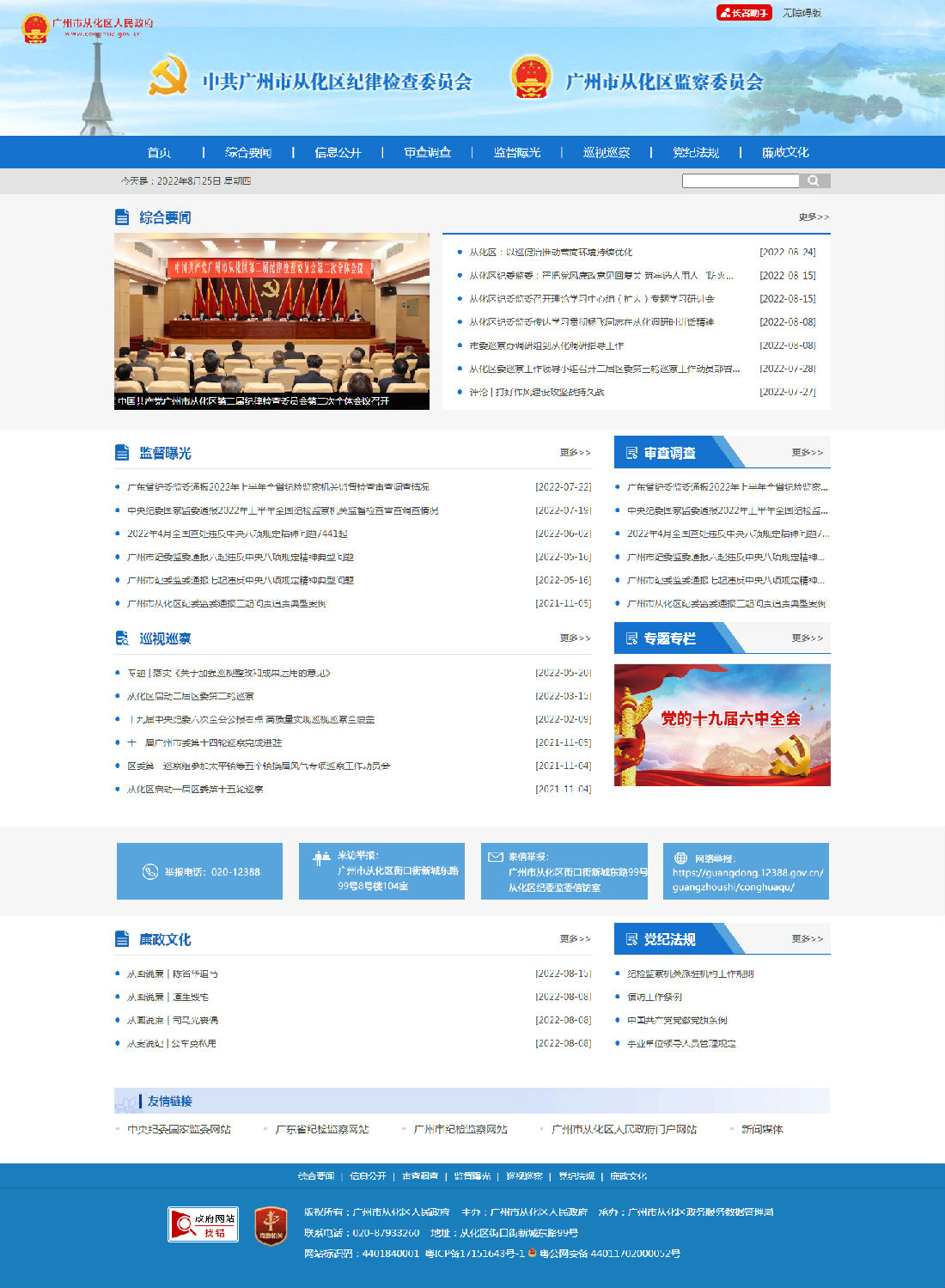The height and width of the screenshot is (1288, 945).
Task: Select 首页 in the navigation bar
Action: coord(159,152)
